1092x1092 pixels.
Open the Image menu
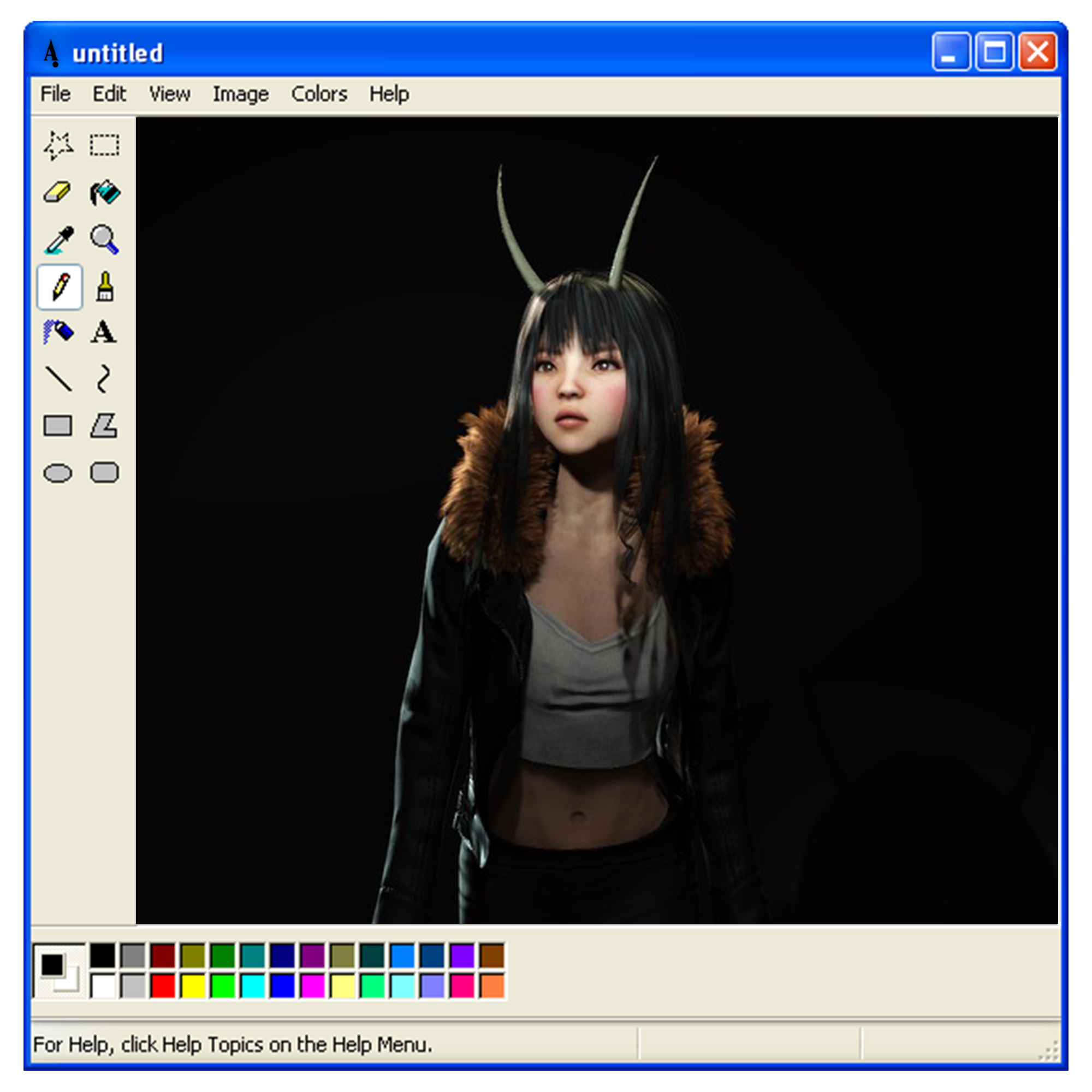pyautogui.click(x=240, y=94)
